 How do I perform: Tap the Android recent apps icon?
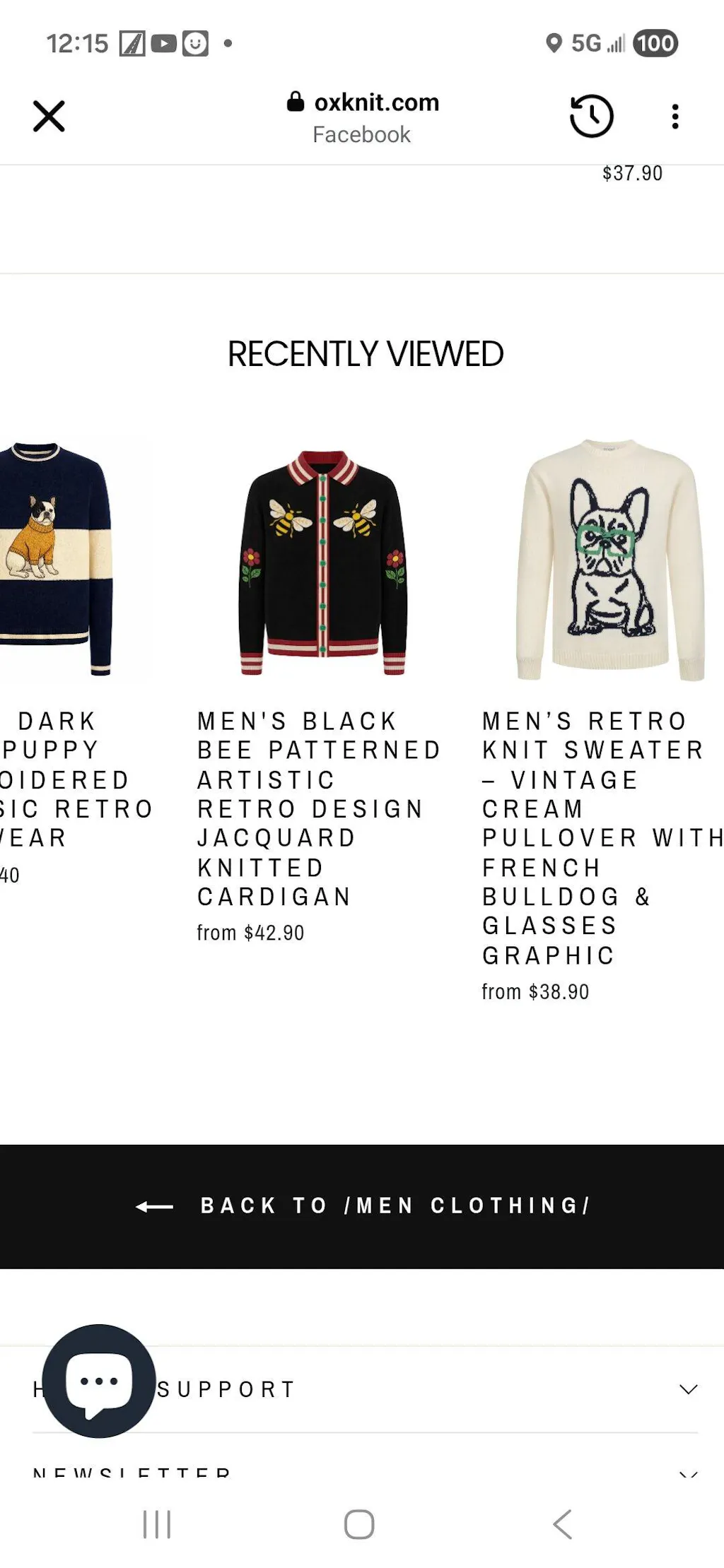click(x=156, y=1524)
